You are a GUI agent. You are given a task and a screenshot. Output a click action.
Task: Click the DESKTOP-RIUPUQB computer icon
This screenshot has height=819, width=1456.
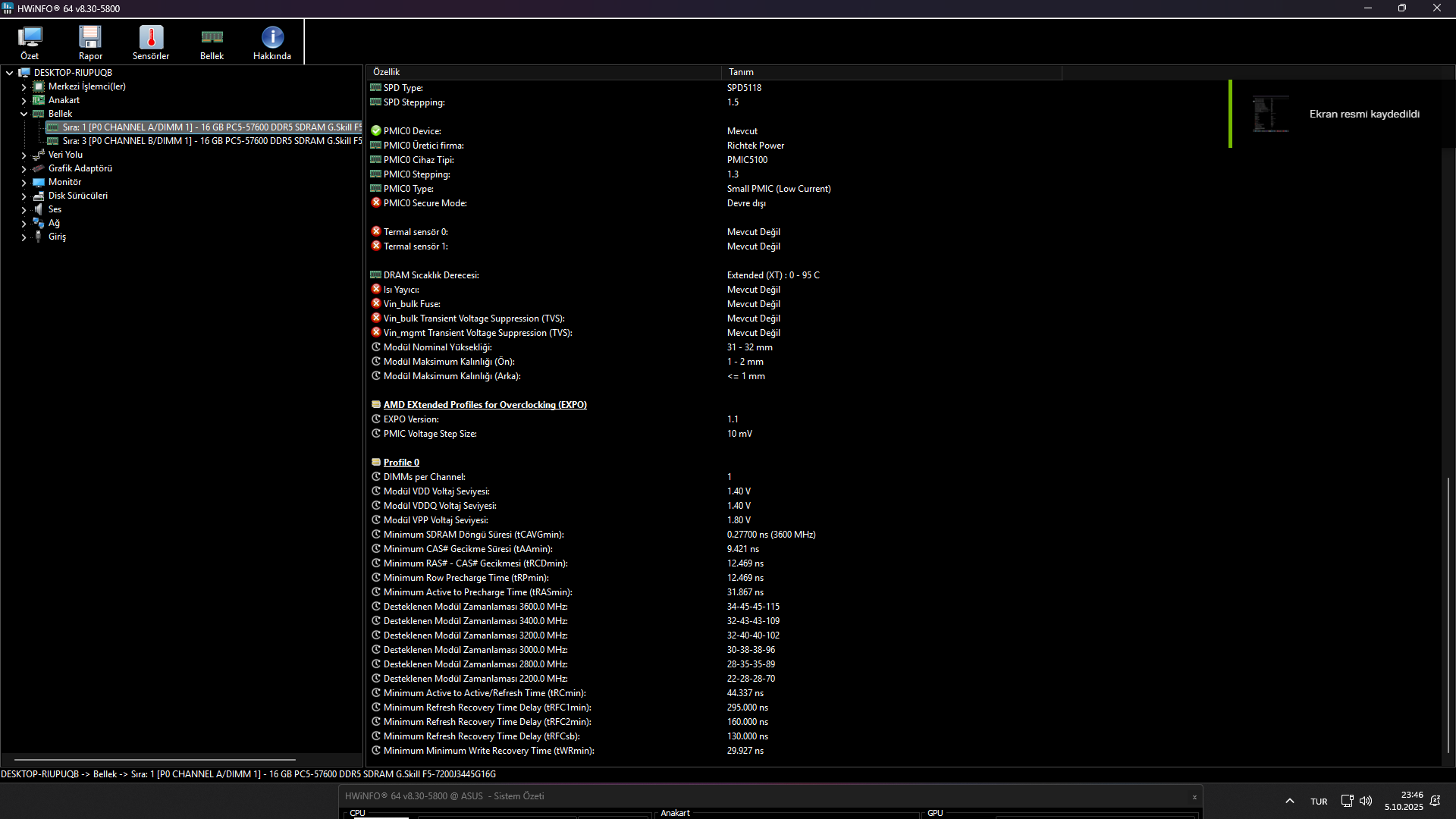[24, 73]
